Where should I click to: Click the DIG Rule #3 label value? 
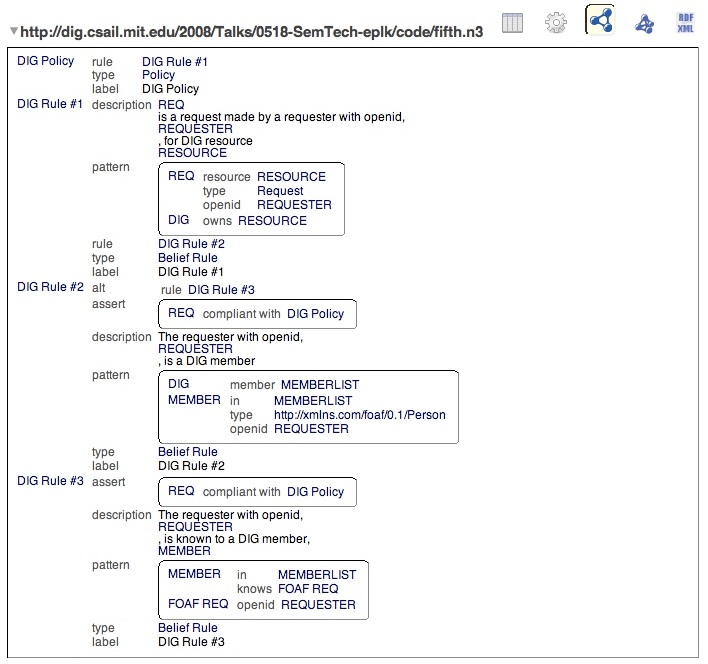[x=191, y=642]
